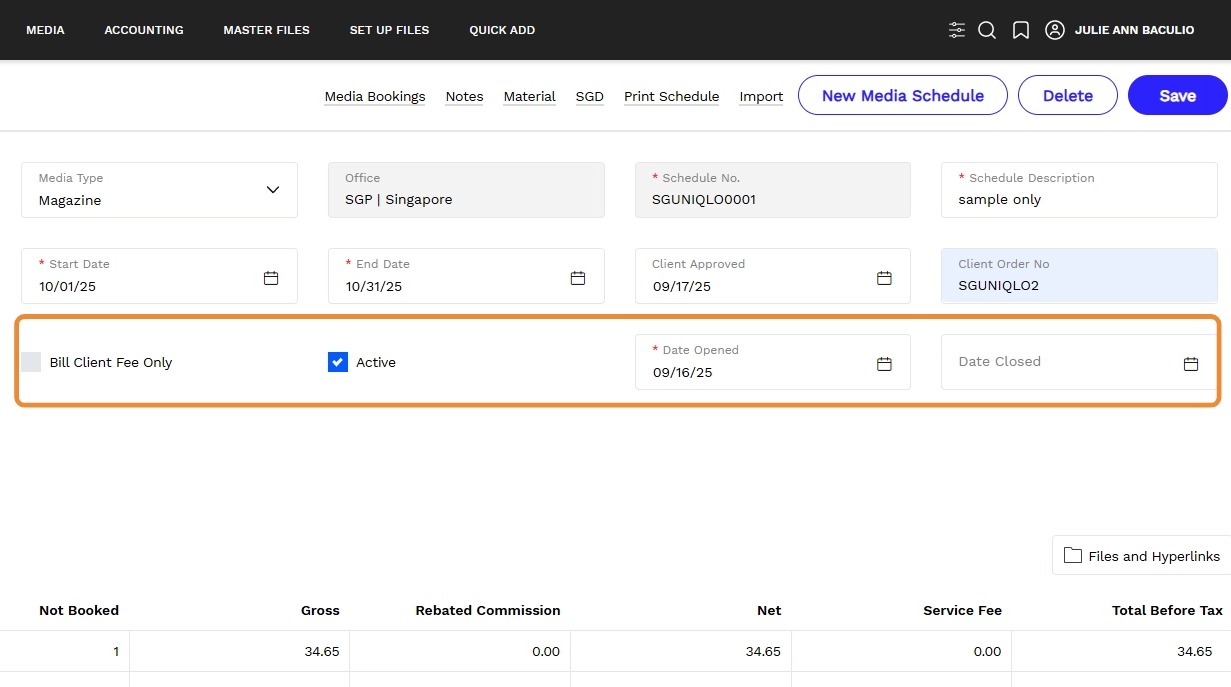Uncheck the Active checkbox
This screenshot has height=687, width=1231.
[338, 362]
